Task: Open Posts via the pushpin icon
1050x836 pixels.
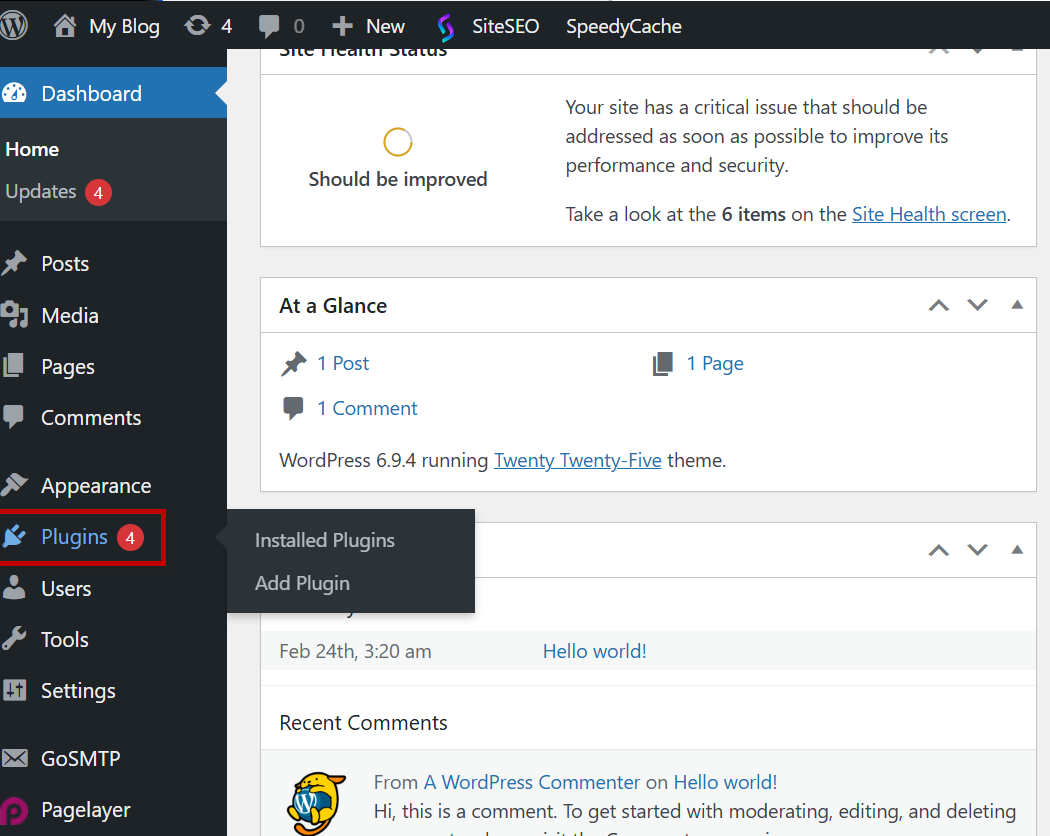Action: [x=15, y=264]
